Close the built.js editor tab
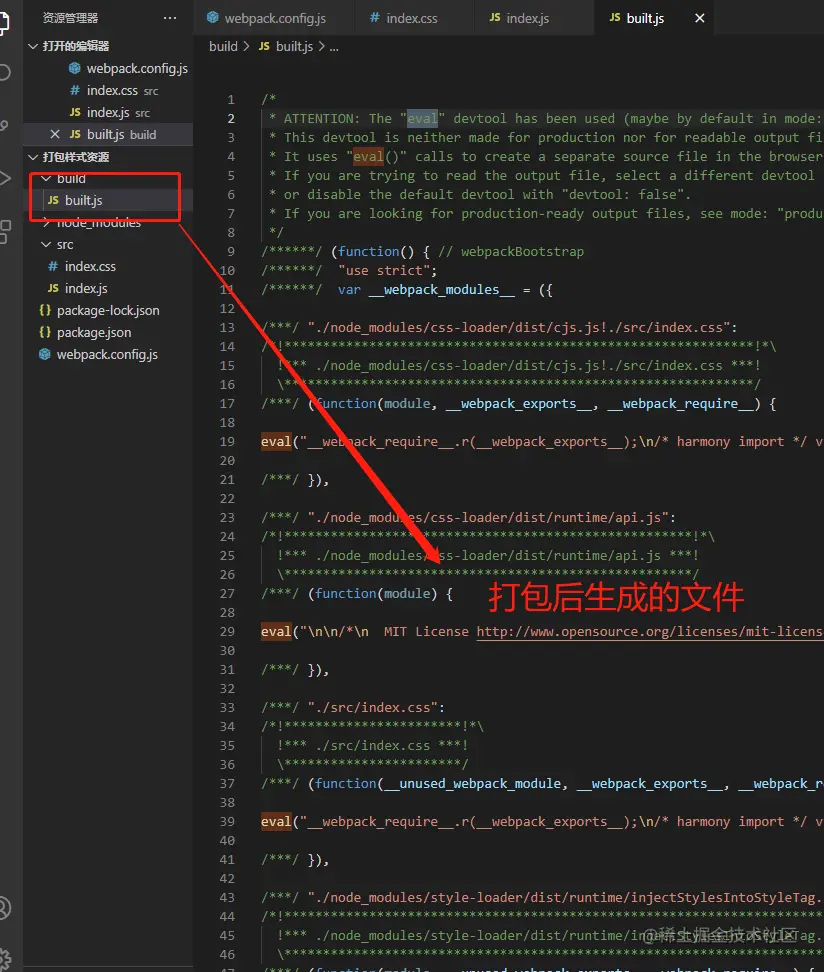This screenshot has height=972, width=824. coord(699,18)
